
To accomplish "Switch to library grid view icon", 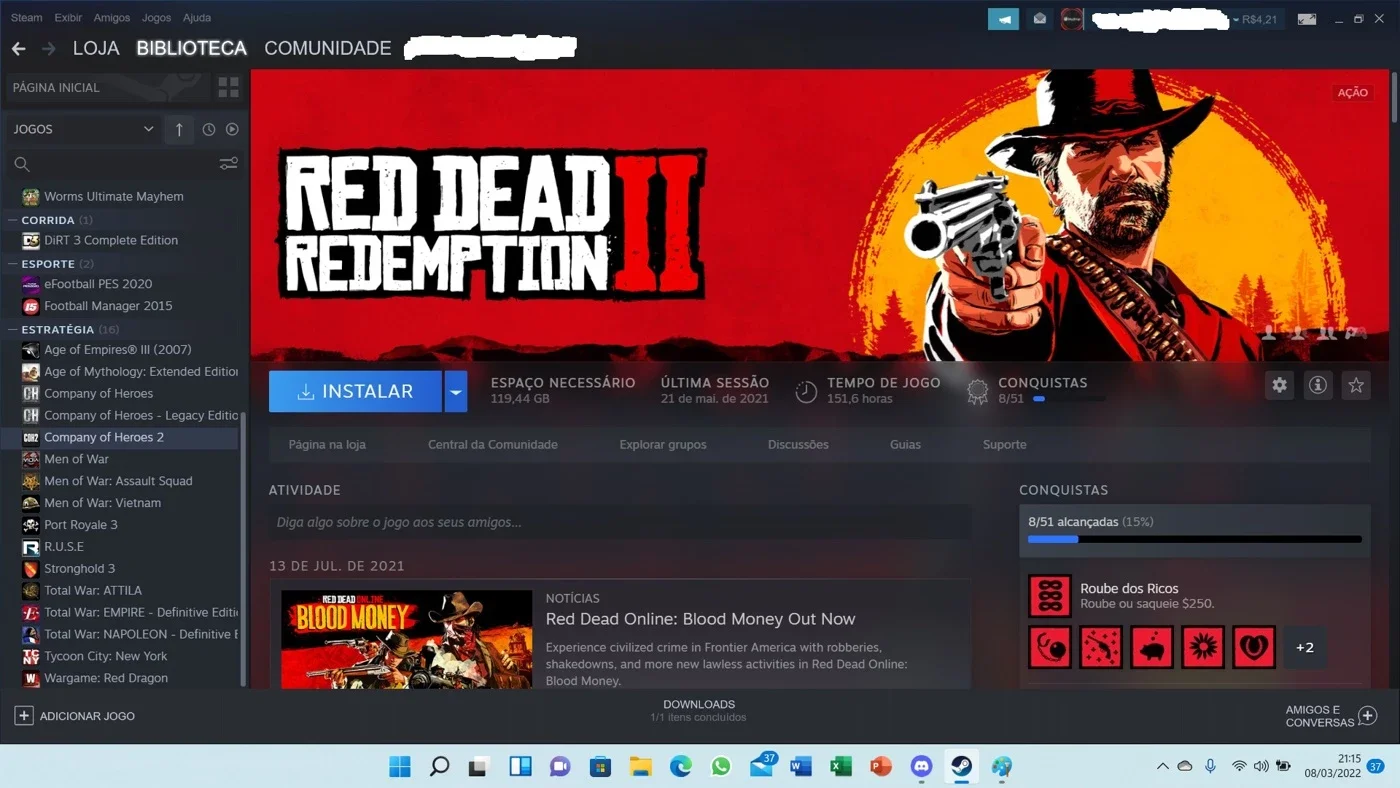I will [x=229, y=87].
